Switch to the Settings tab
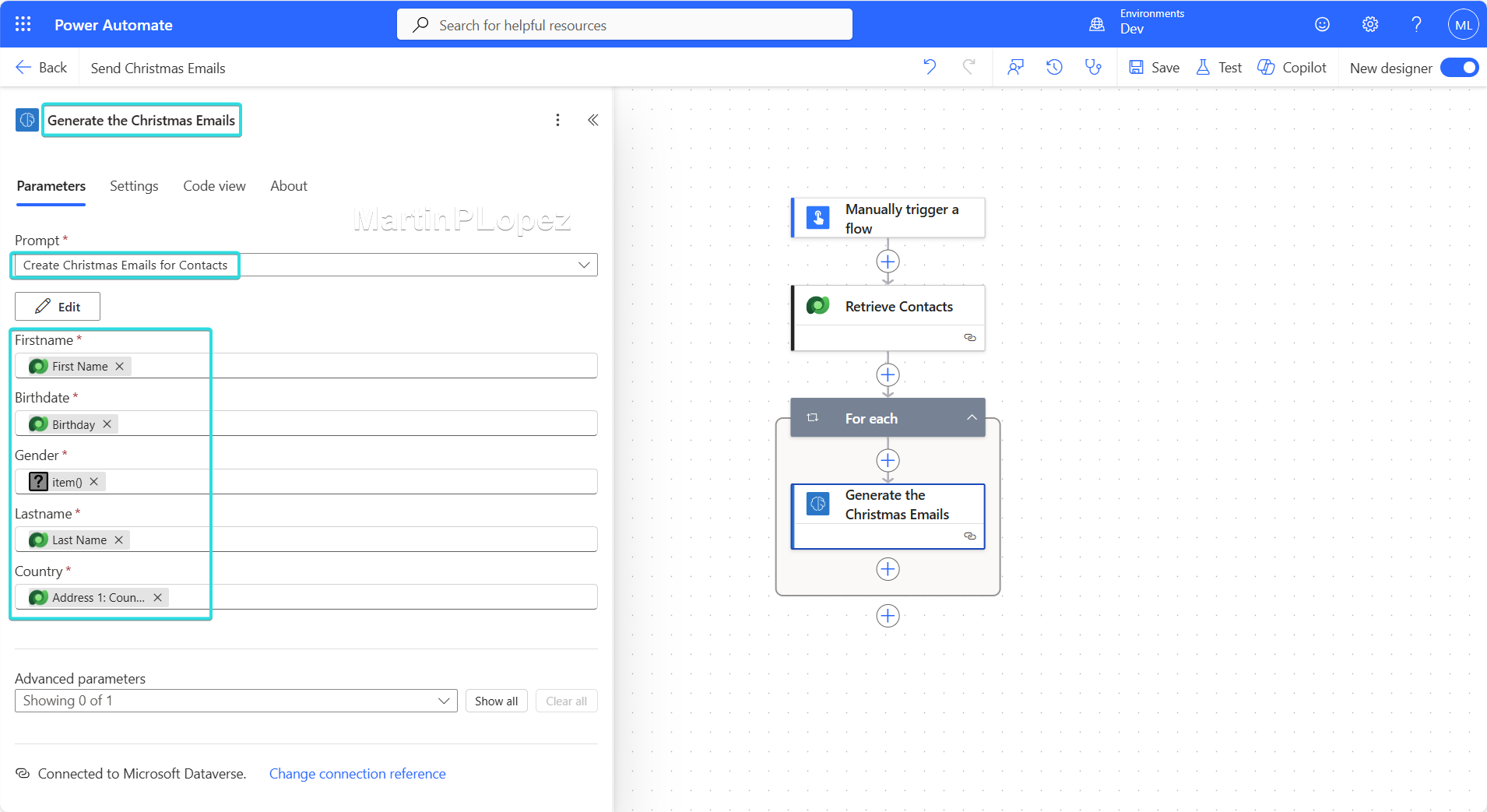Screen dimensions: 1487x812 (x=134, y=186)
